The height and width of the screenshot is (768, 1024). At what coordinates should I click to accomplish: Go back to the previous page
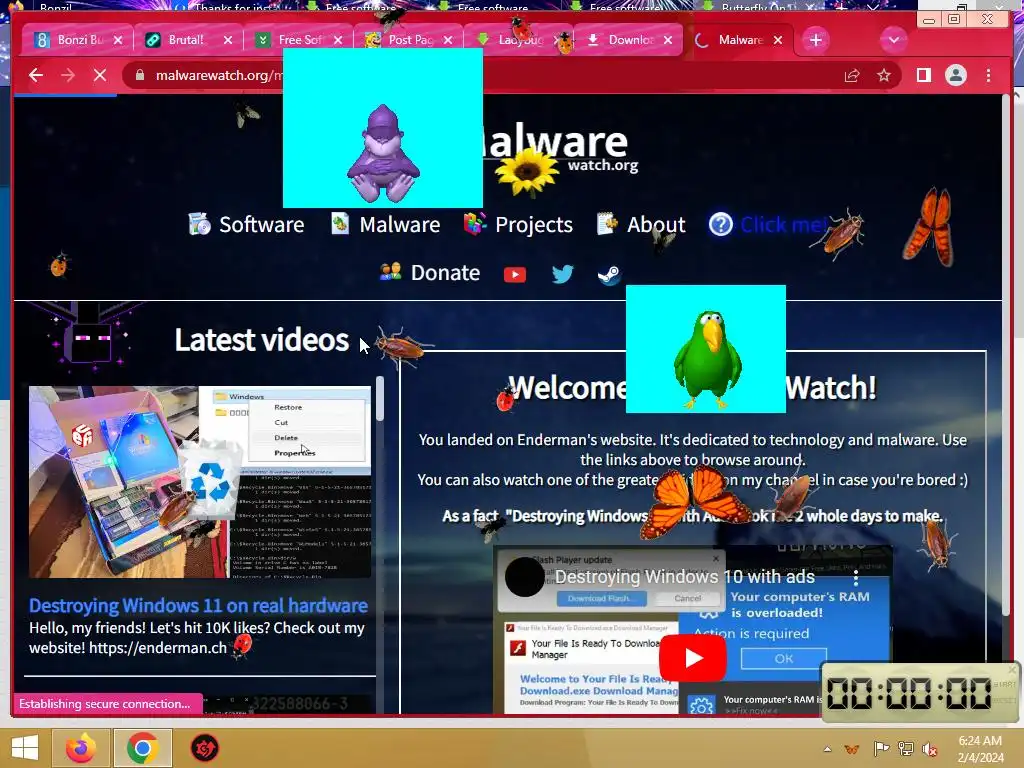[x=36, y=75]
